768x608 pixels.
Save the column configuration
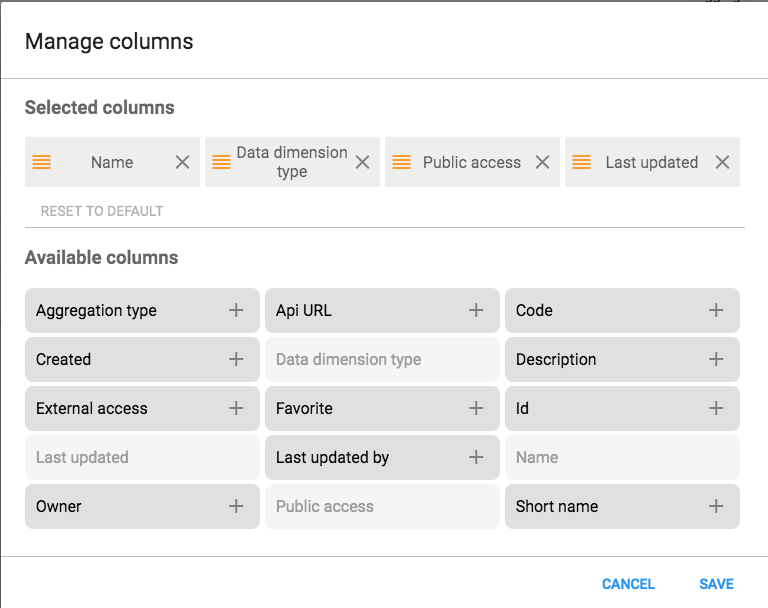tap(716, 584)
